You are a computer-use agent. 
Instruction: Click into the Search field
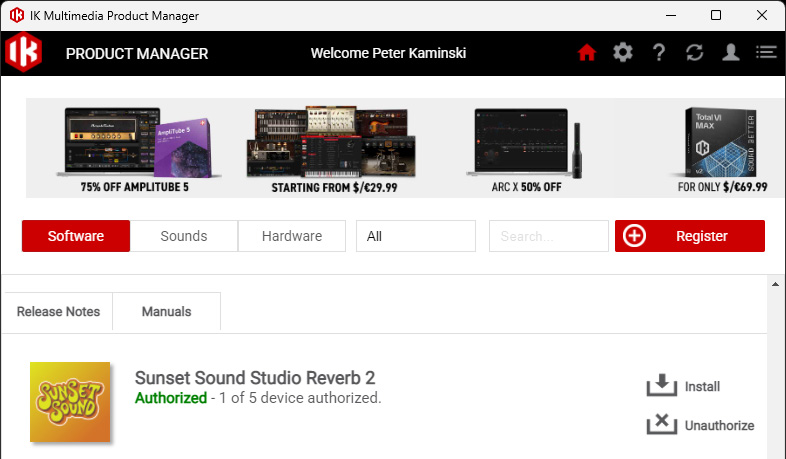click(x=548, y=236)
